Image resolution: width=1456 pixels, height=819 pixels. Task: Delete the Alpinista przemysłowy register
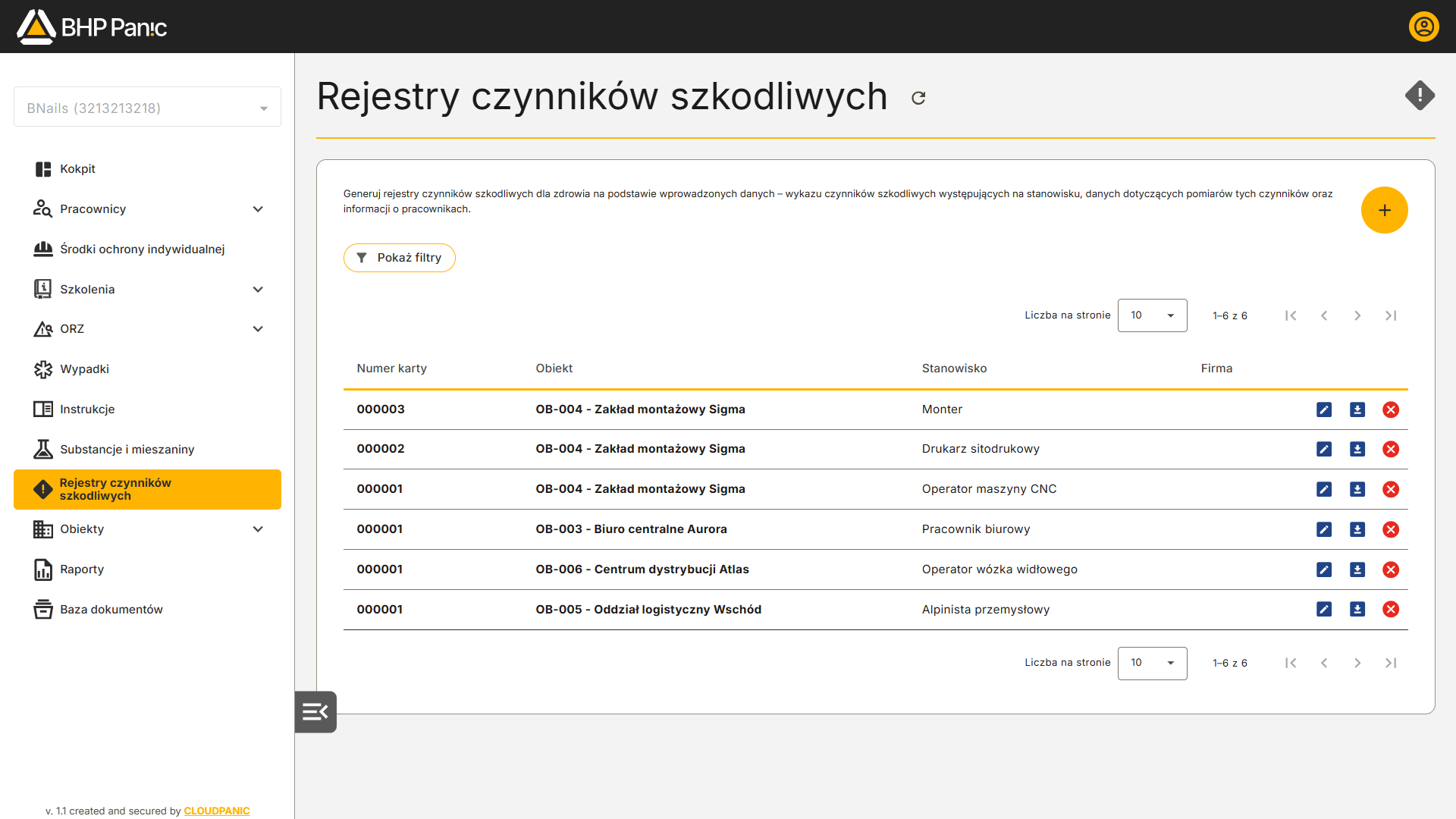[1391, 609]
